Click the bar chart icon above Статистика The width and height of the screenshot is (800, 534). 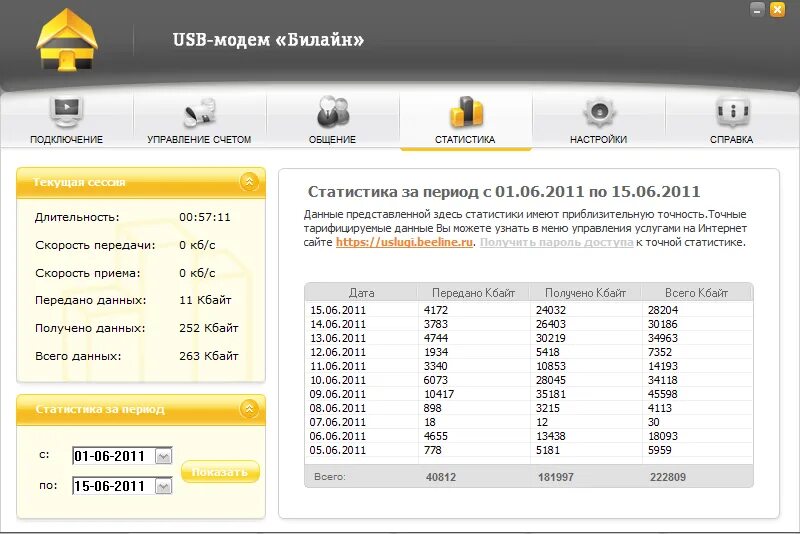pyautogui.click(x=466, y=111)
